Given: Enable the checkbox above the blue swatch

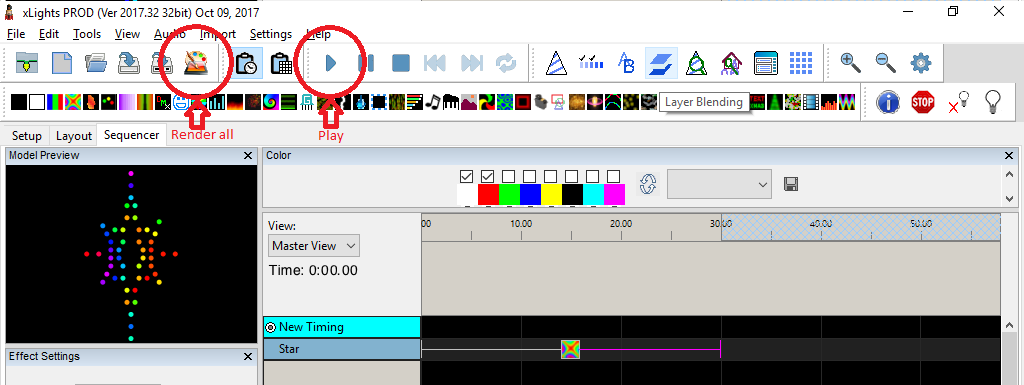Looking at the screenshot, I should point(530,177).
